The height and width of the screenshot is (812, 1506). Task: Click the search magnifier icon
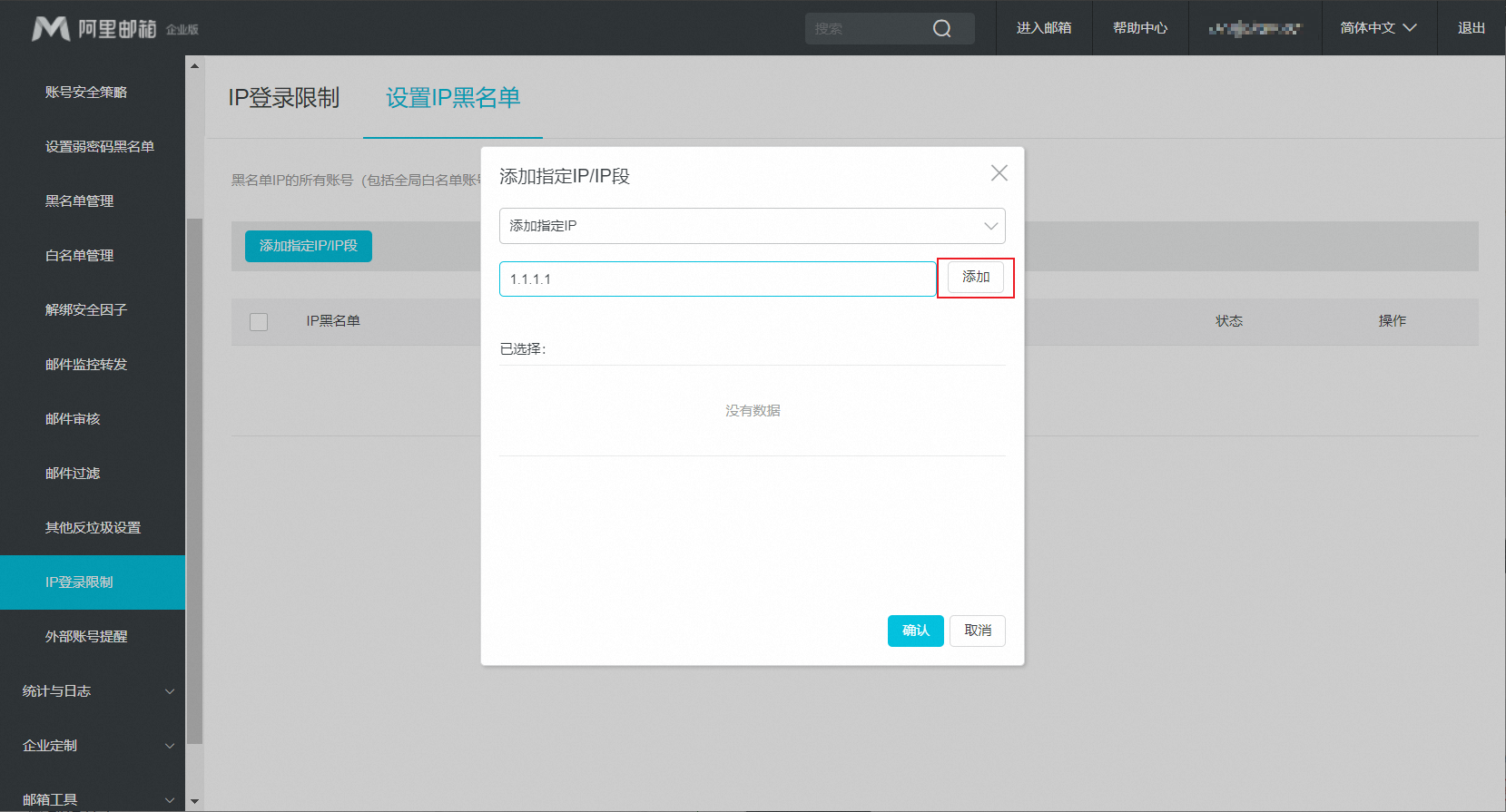pos(942,29)
